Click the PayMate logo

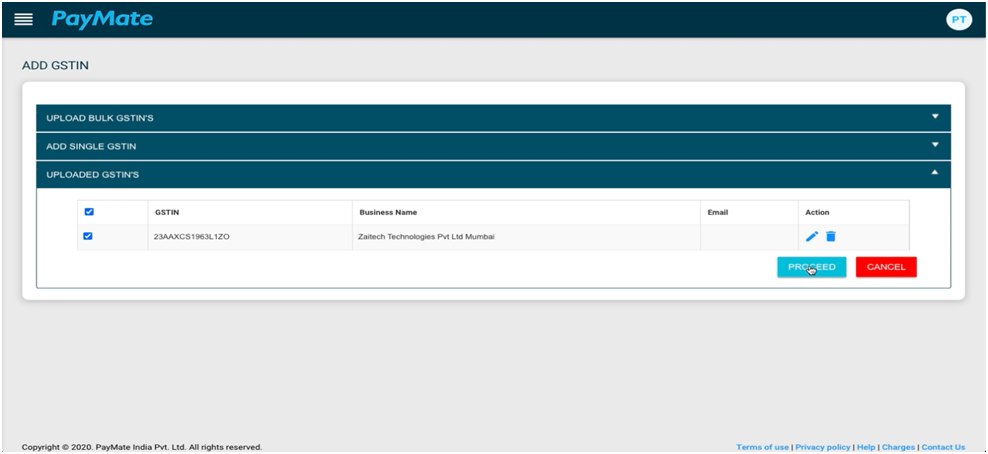click(x=102, y=19)
